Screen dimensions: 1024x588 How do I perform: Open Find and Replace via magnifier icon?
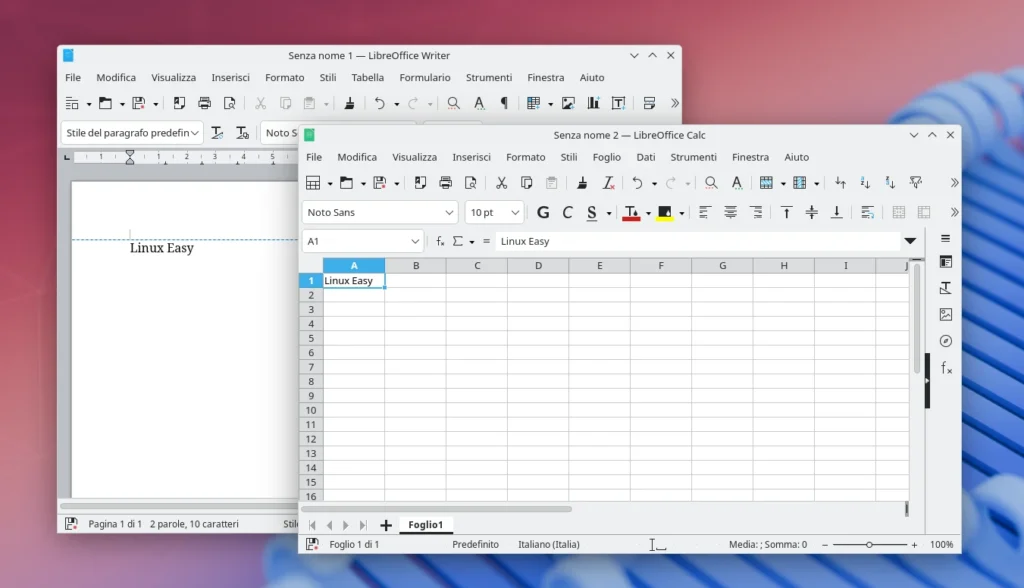(x=711, y=183)
